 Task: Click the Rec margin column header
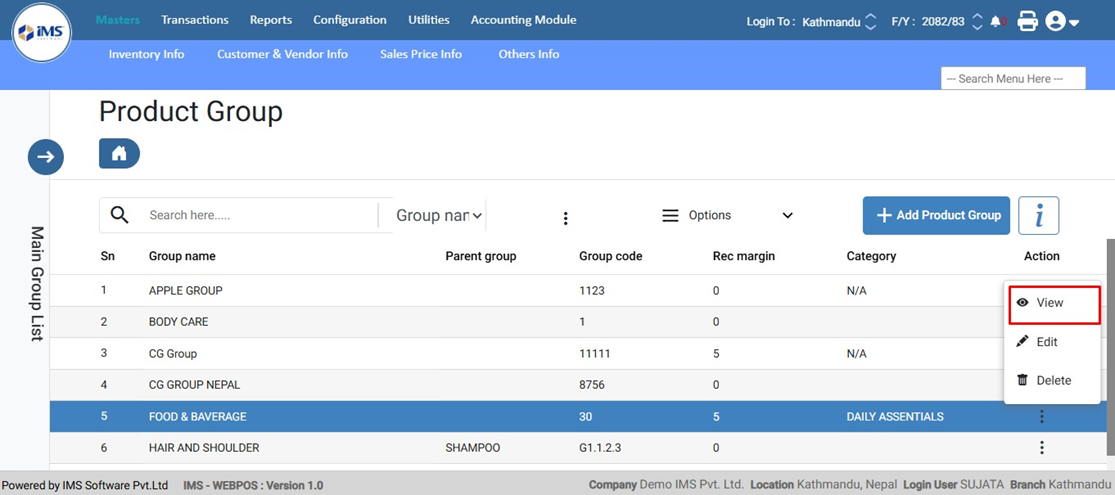tap(744, 256)
